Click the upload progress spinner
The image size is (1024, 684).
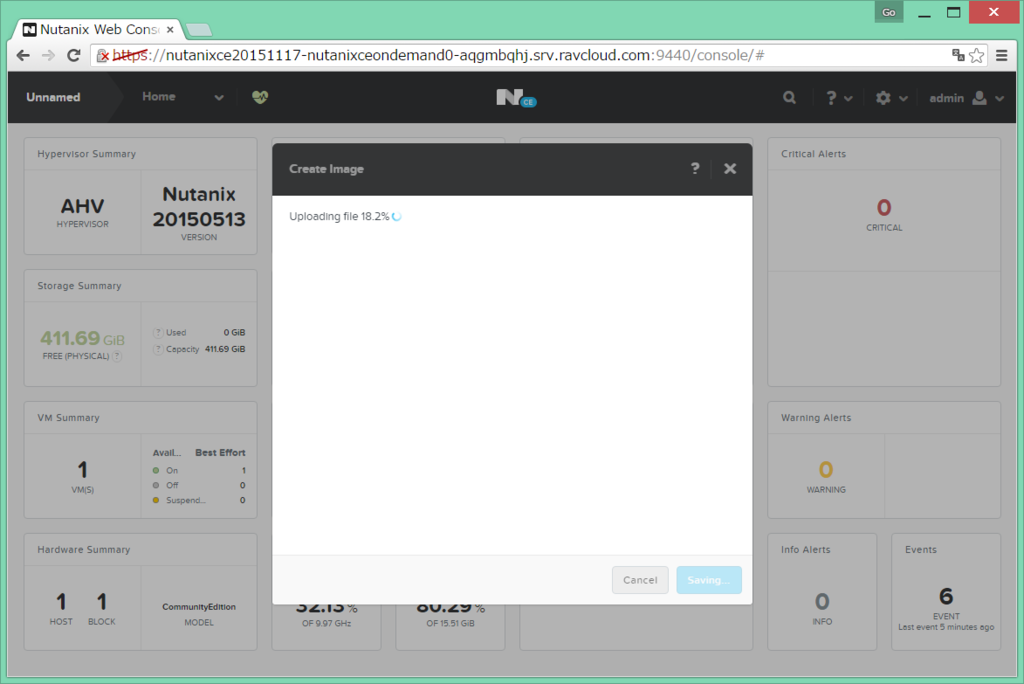pyautogui.click(x=396, y=216)
